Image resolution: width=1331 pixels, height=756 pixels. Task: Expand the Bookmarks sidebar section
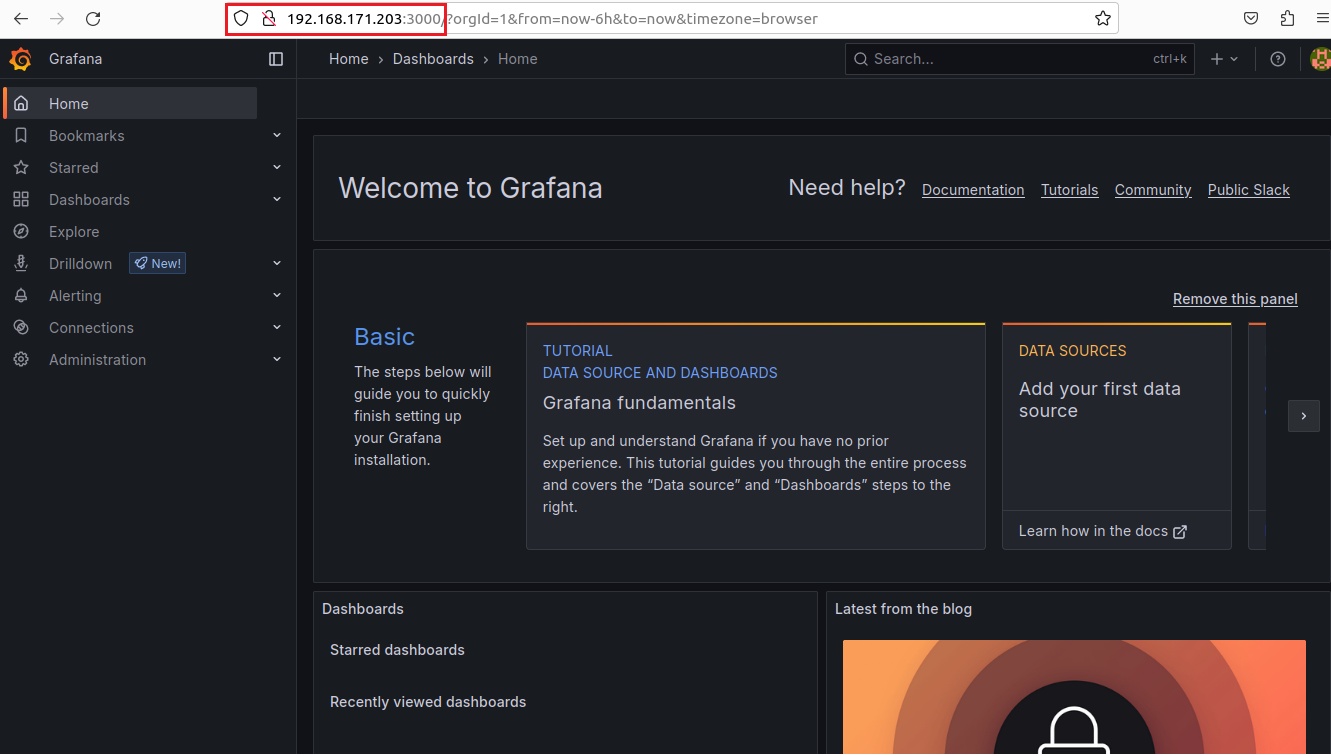[277, 136]
